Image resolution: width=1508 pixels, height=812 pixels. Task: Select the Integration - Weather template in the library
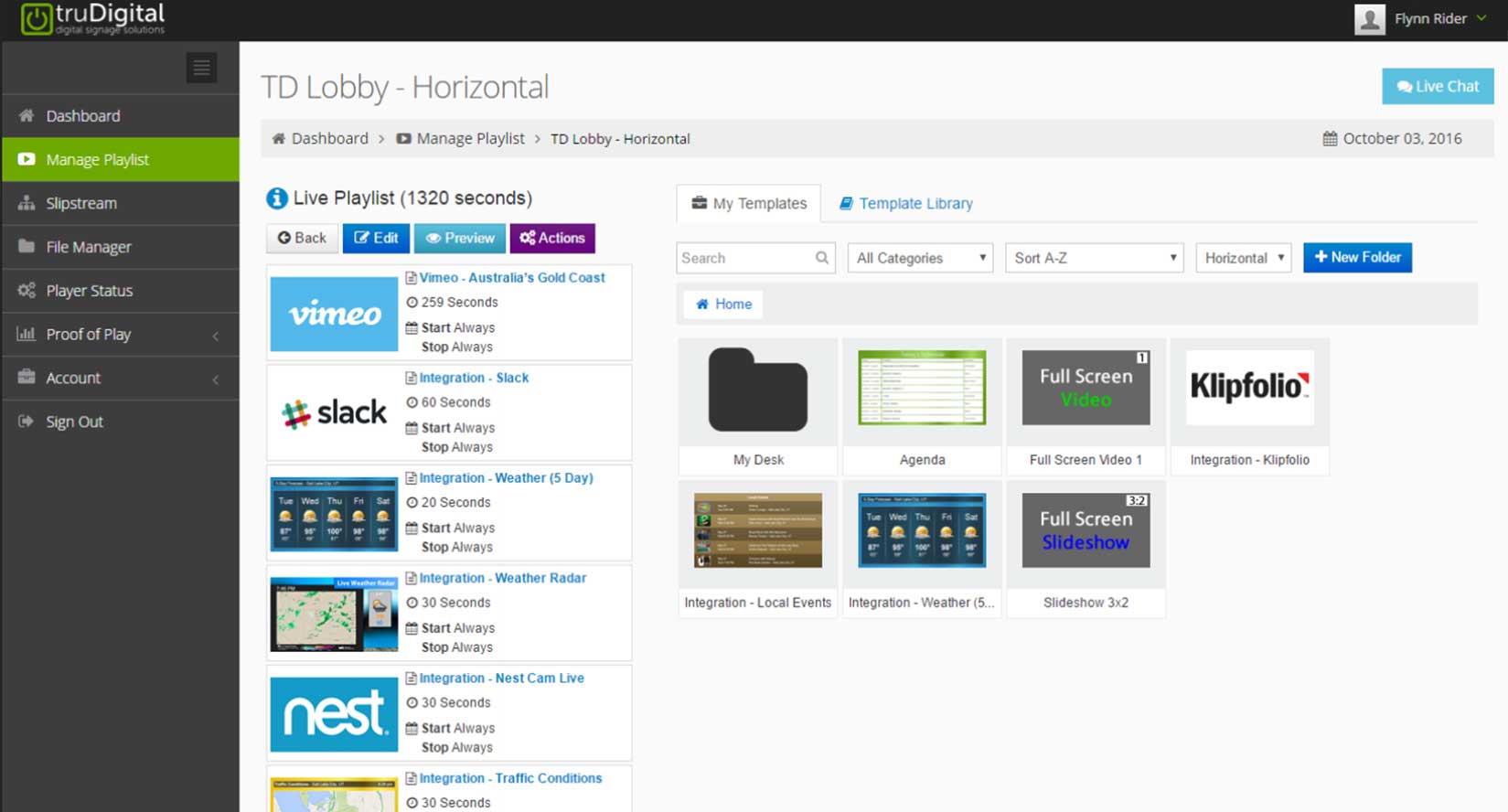click(922, 549)
